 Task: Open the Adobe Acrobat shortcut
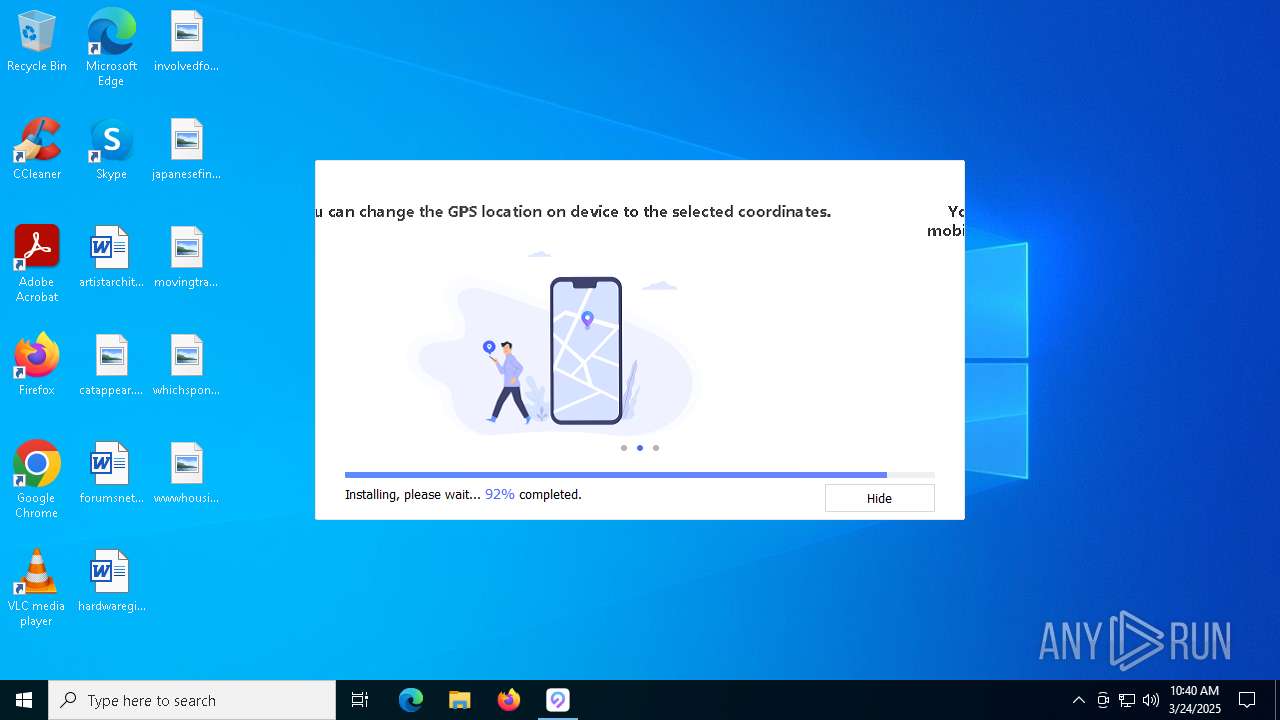pos(37,264)
